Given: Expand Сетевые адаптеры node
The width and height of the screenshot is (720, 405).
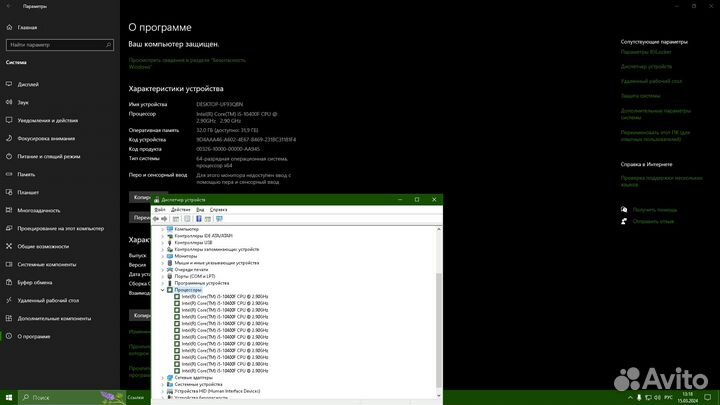Looking at the screenshot, I should click(163, 378).
